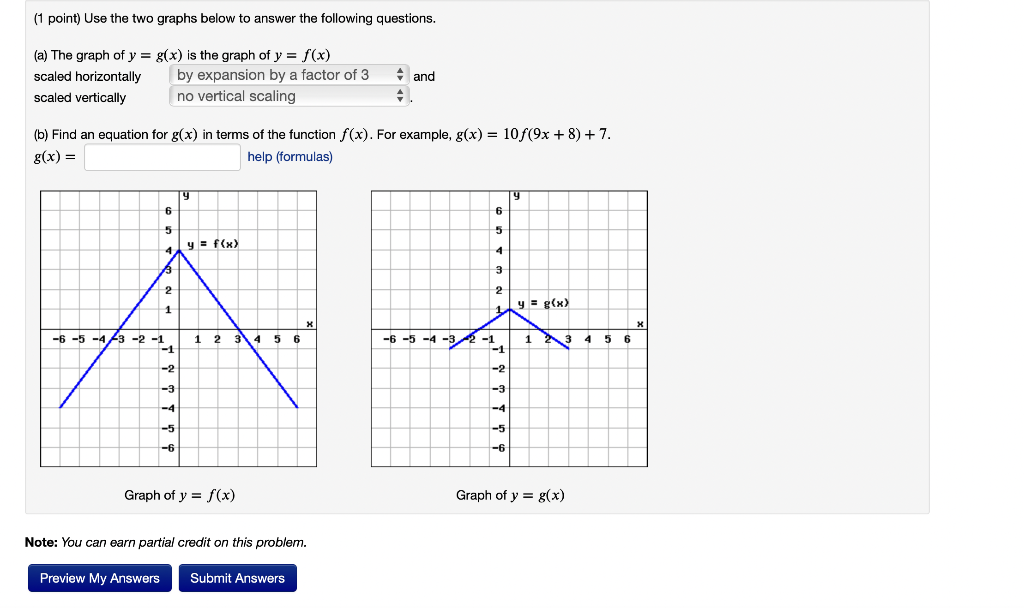Viewport: 1024px width, 608px height.
Task: Click the stepper arrows beside 'by expansion by a factor of 3'
Action: pos(399,74)
